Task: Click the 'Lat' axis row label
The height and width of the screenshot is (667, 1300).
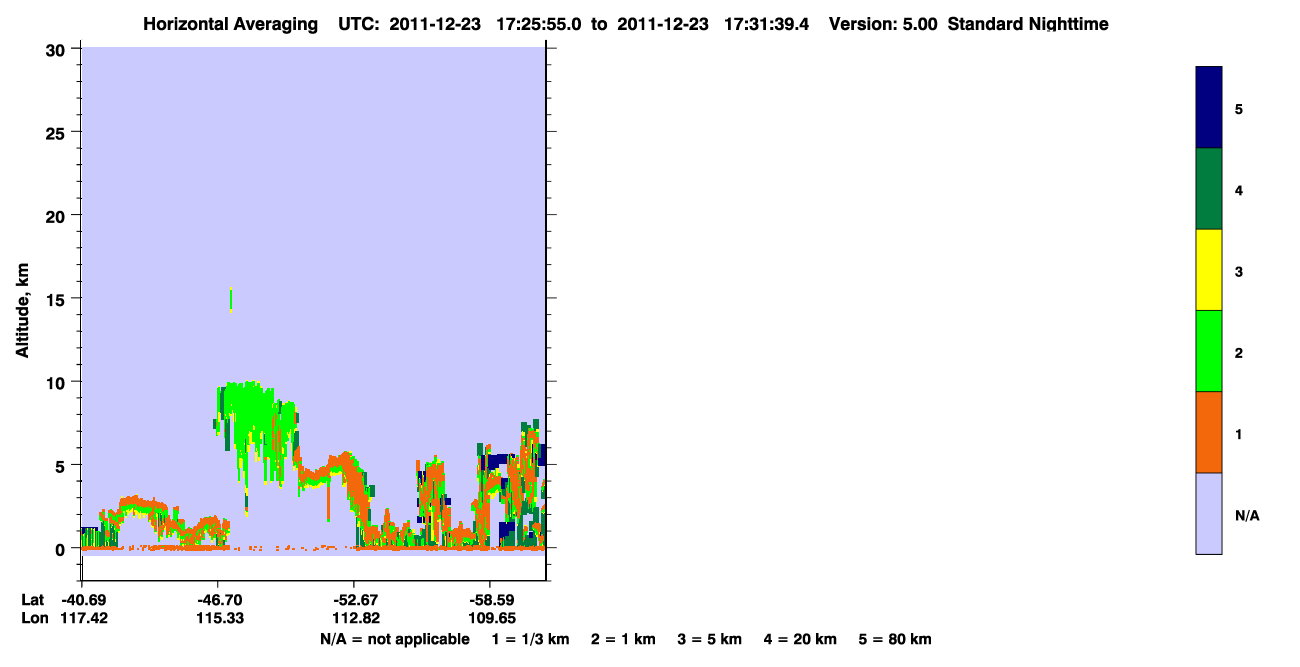Action: click(32, 600)
